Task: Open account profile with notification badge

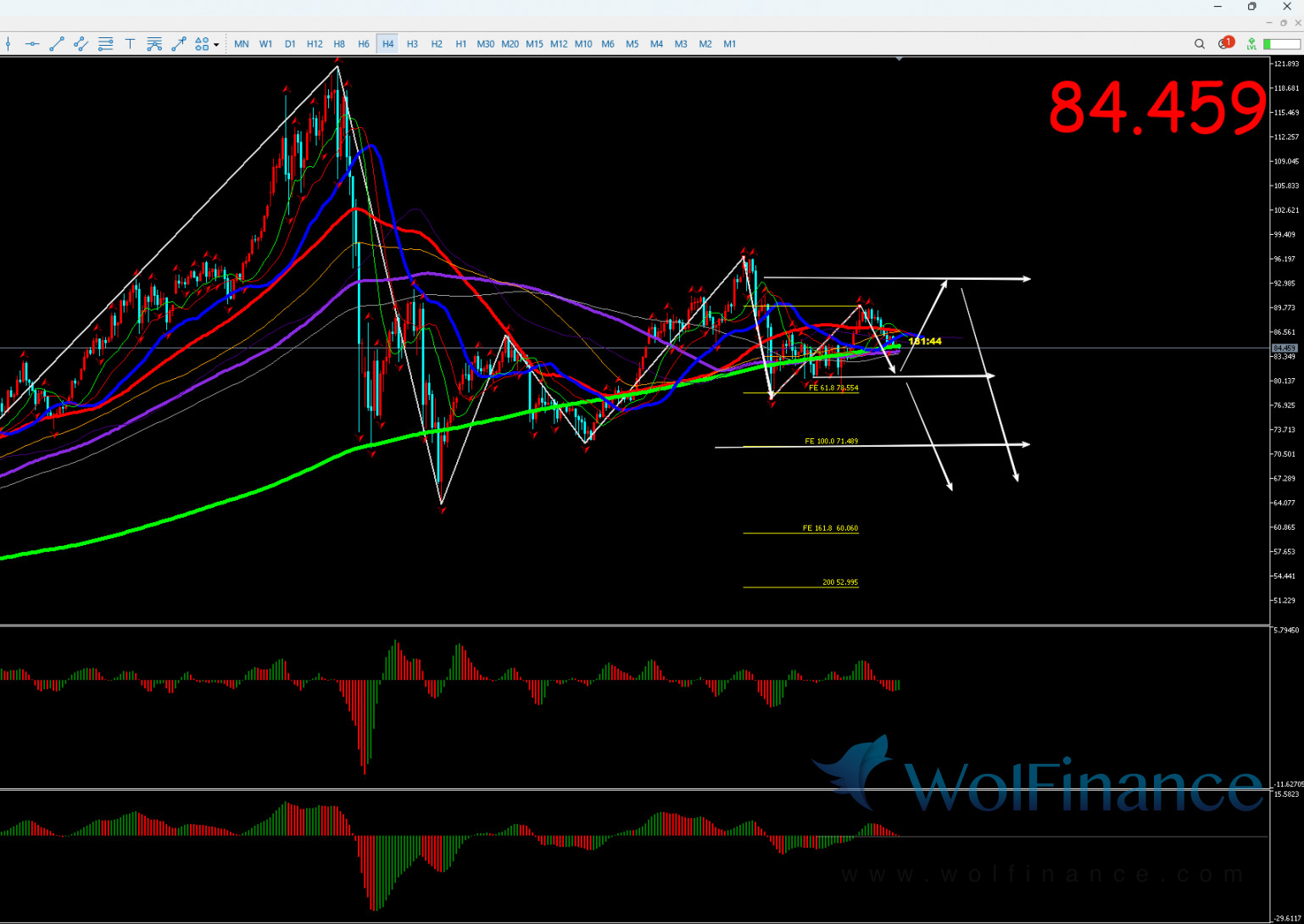Action: 1225,43
